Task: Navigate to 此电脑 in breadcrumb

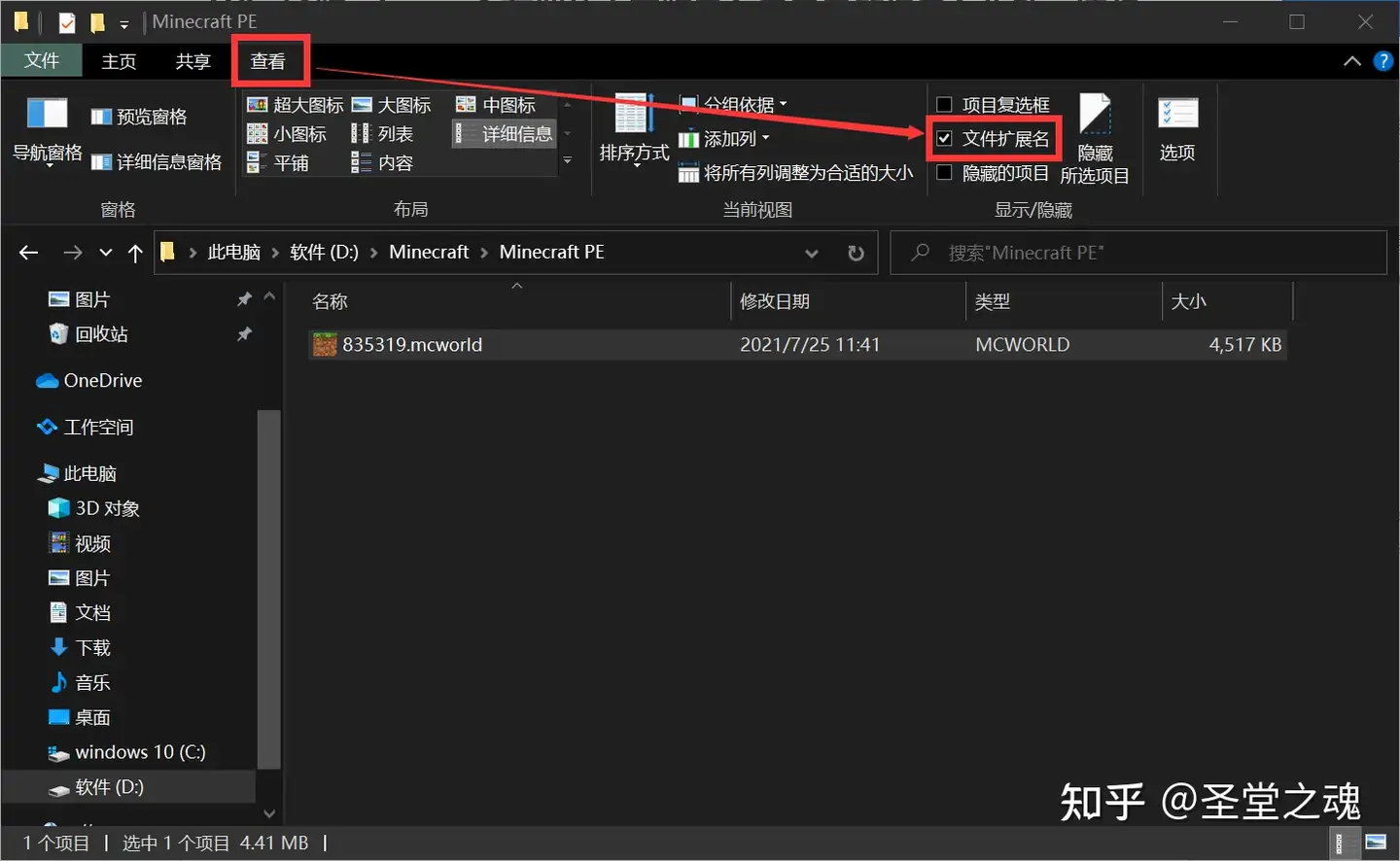Action: pyautogui.click(x=233, y=253)
